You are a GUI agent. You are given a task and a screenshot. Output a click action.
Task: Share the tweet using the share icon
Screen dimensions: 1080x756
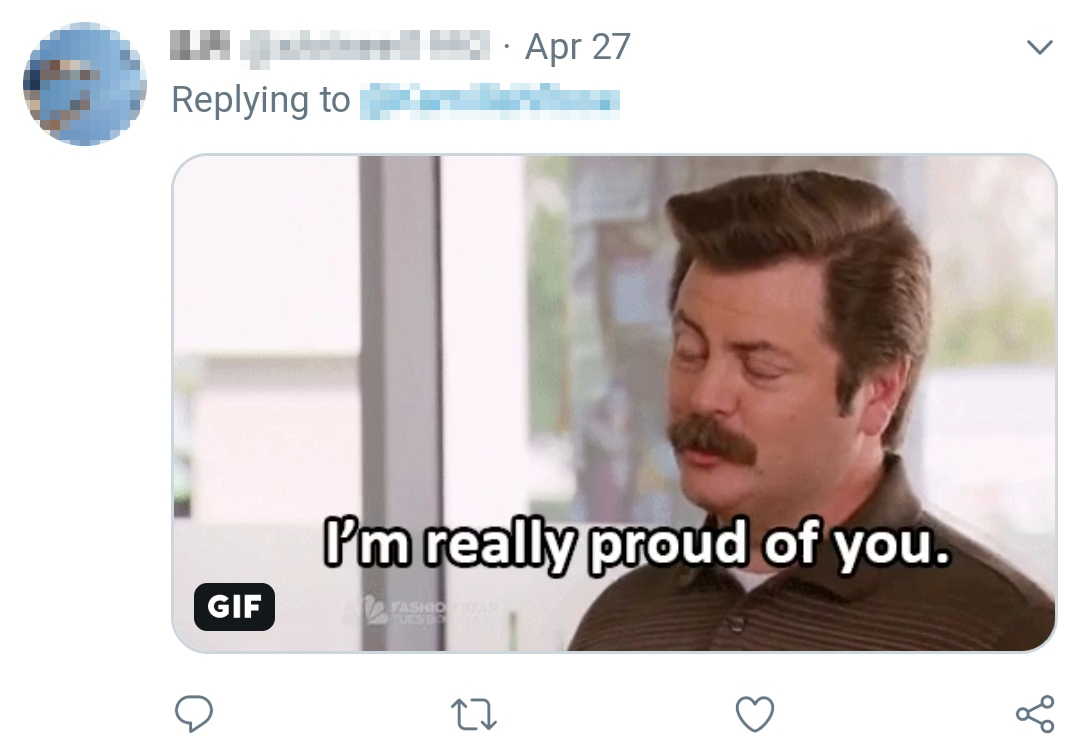1034,714
